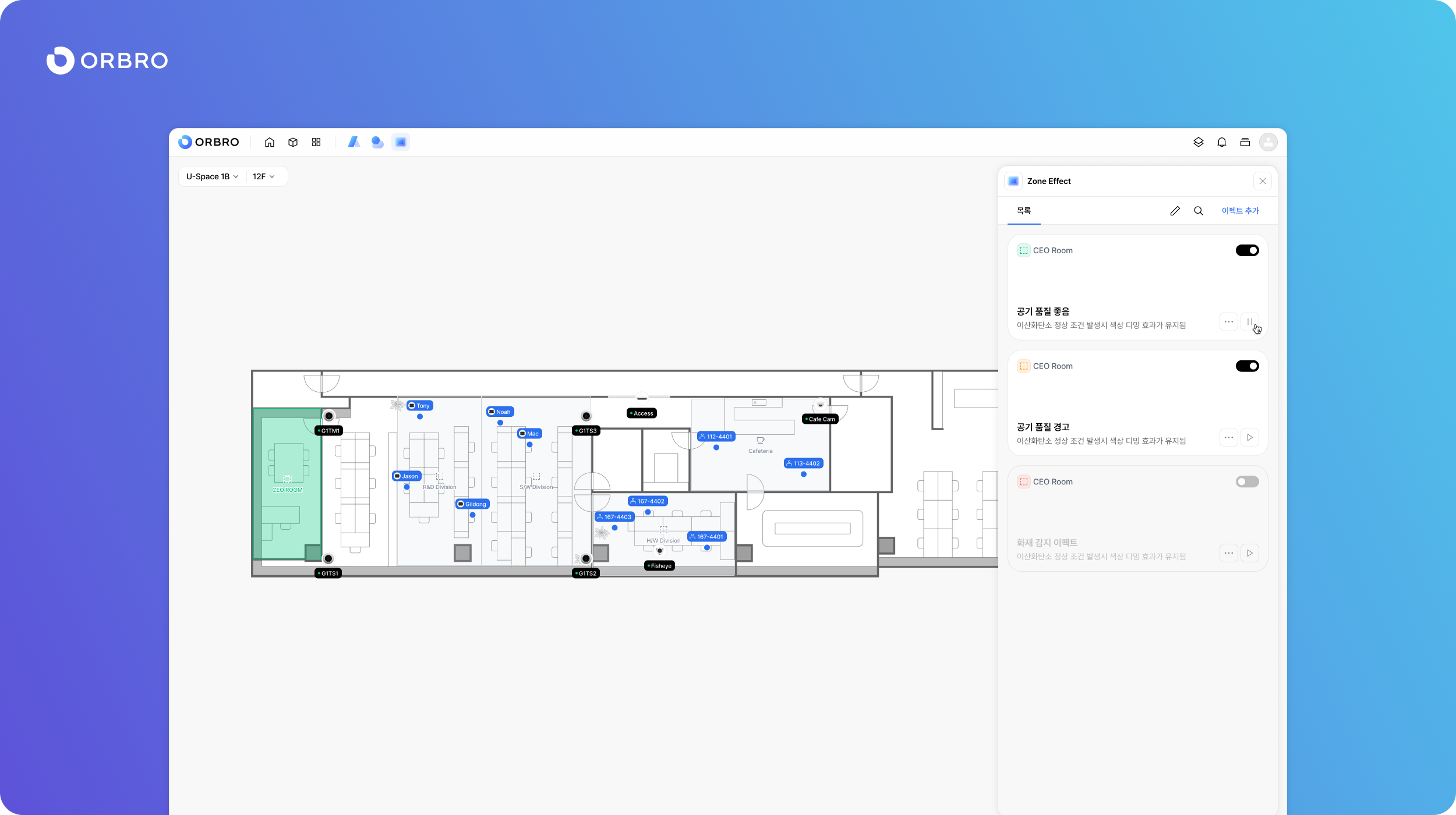Click the pencil edit icon in panel
1456x815 pixels.
pyautogui.click(x=1175, y=211)
